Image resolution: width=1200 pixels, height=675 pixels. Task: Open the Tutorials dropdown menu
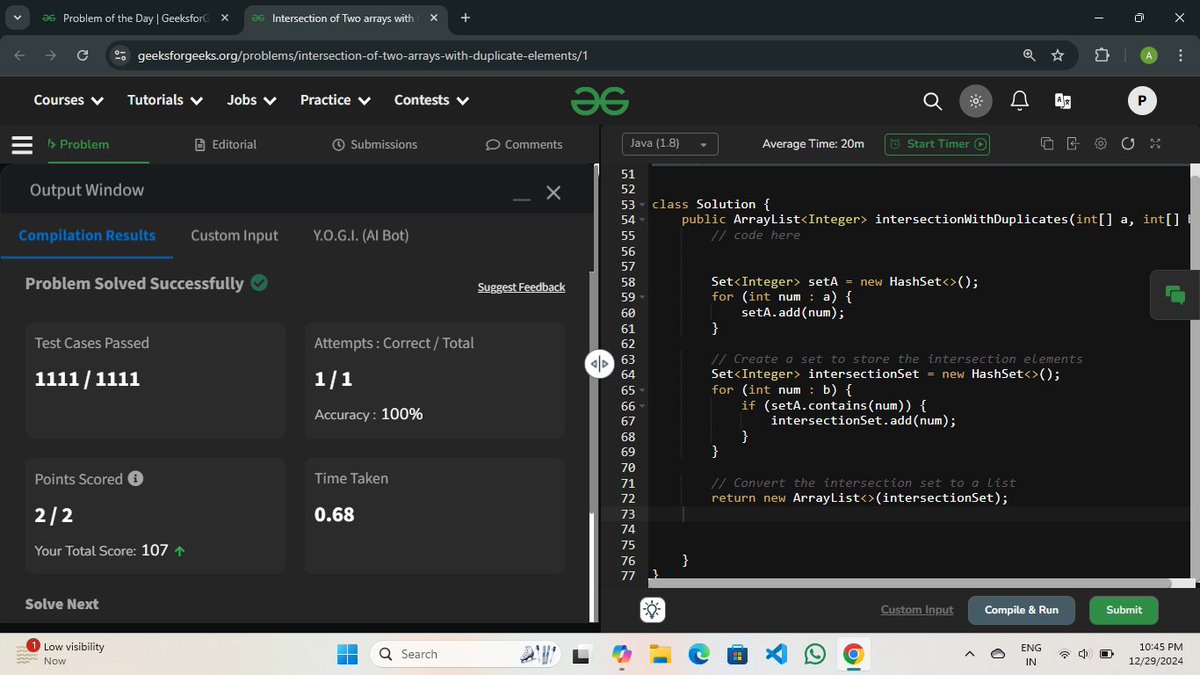coord(165,100)
